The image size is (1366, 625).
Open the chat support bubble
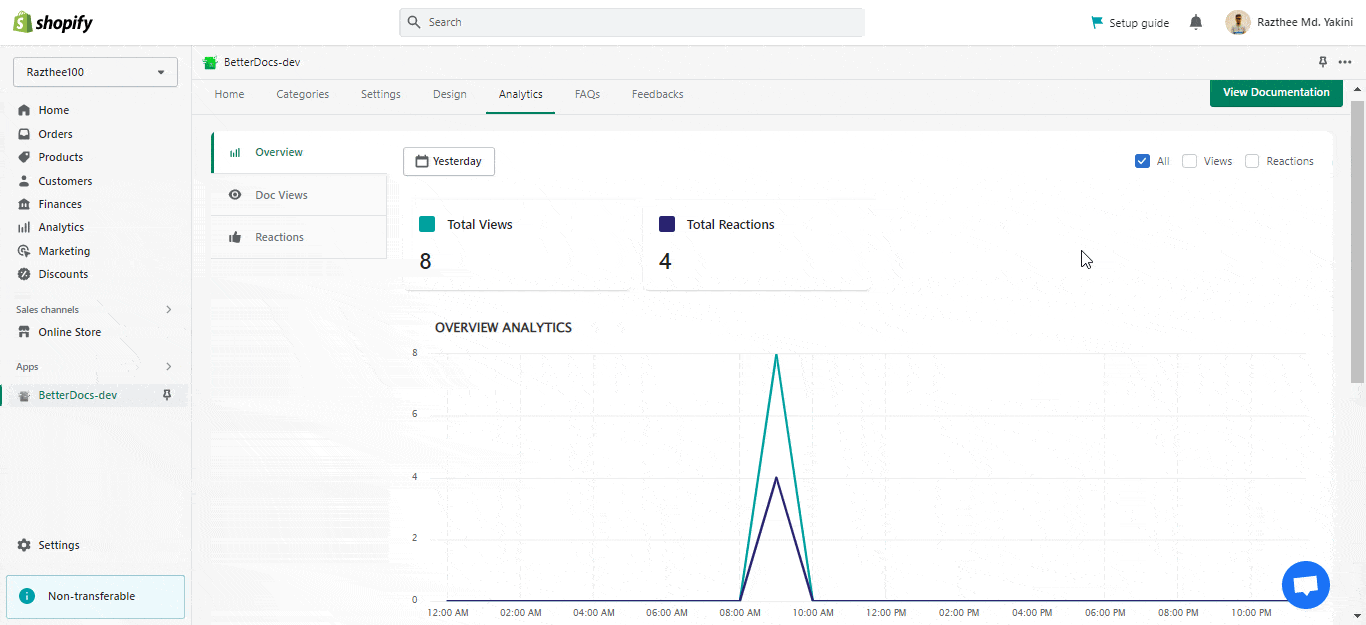point(1306,585)
